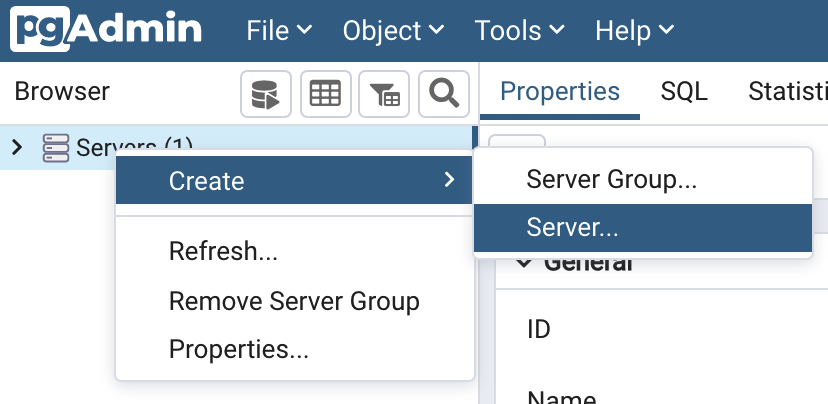Open the Object menu dropdown

[393, 31]
